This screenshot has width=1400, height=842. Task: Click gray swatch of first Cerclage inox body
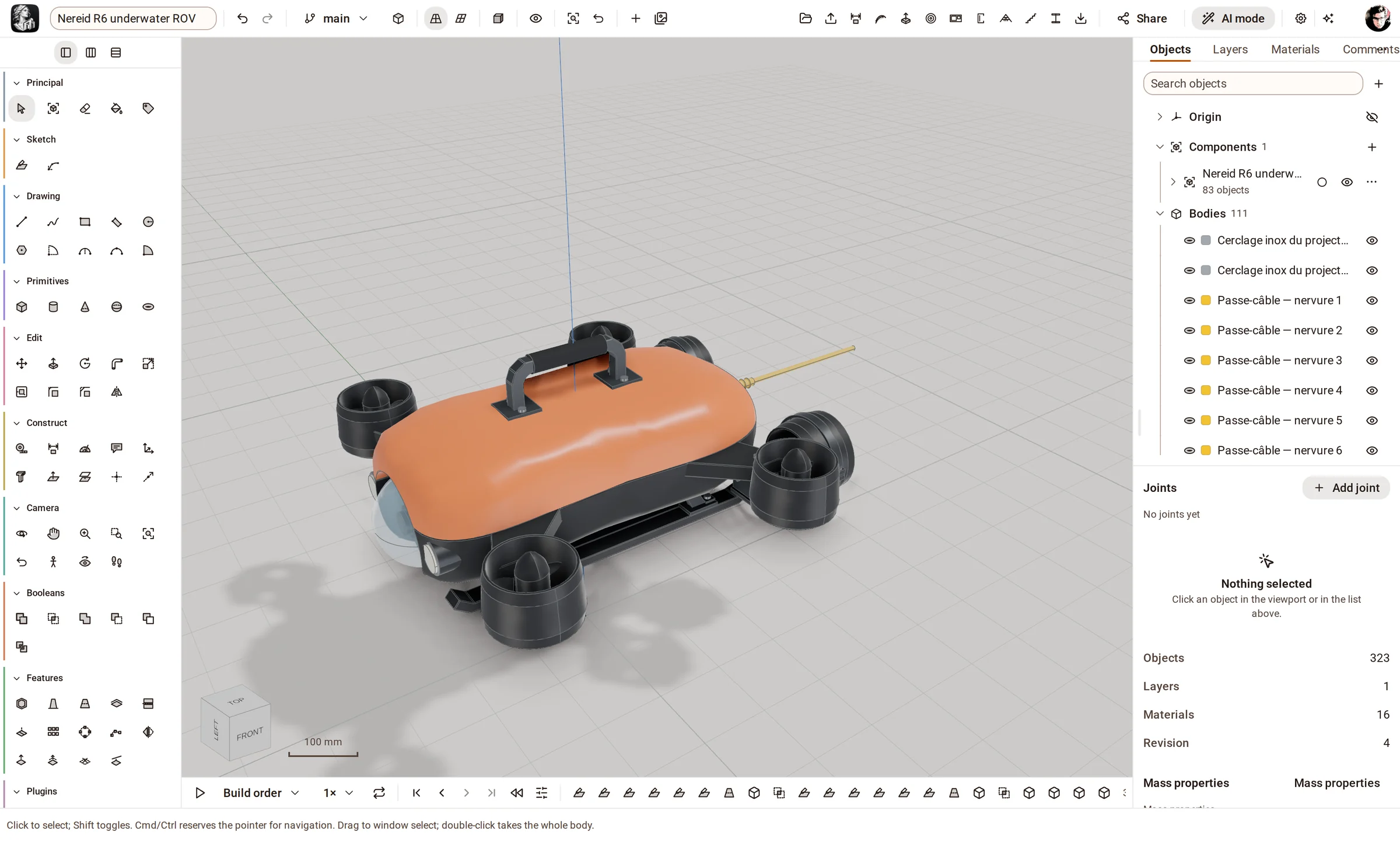tap(1206, 240)
